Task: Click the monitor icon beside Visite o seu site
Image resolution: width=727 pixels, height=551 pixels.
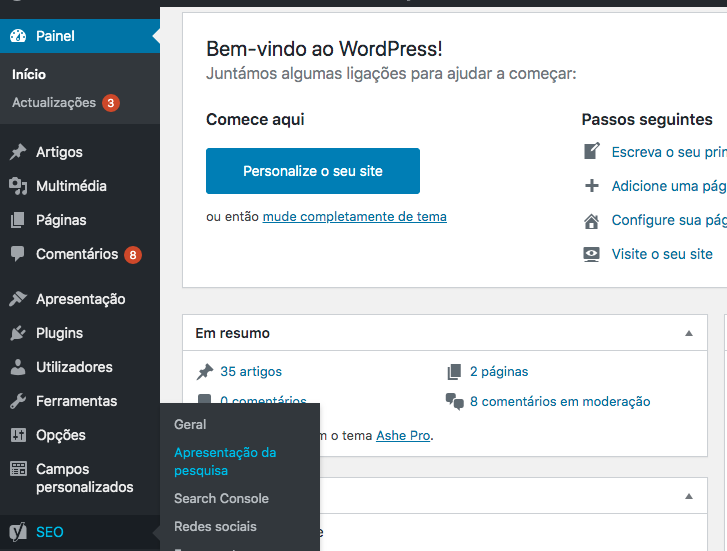Action: pyautogui.click(x=592, y=254)
